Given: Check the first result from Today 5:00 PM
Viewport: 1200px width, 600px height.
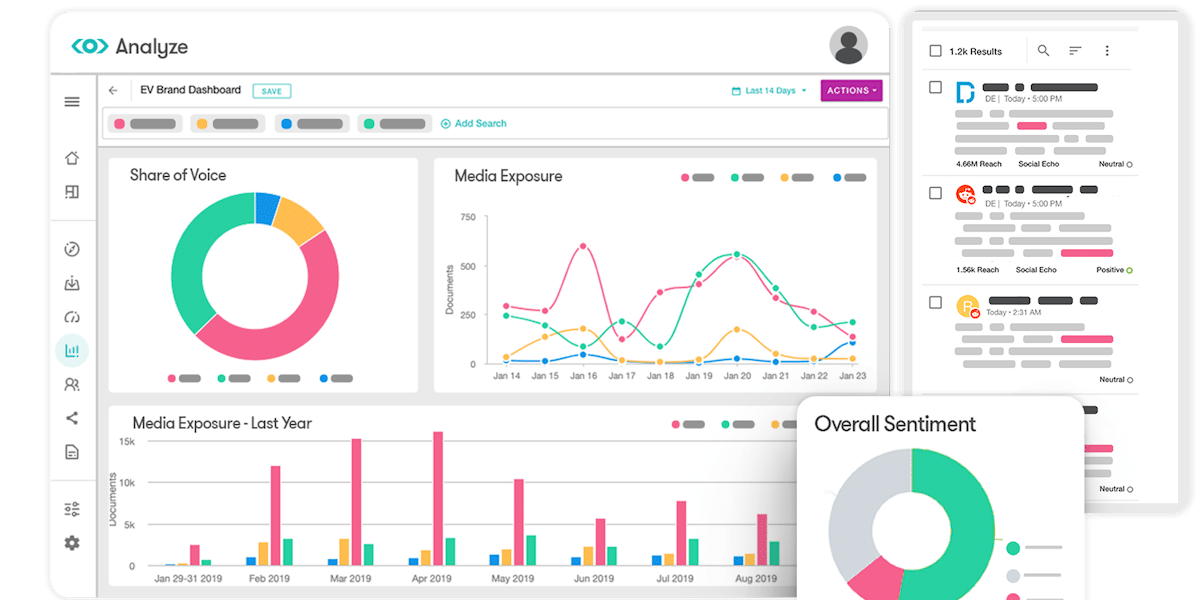Looking at the screenshot, I should tap(935, 88).
